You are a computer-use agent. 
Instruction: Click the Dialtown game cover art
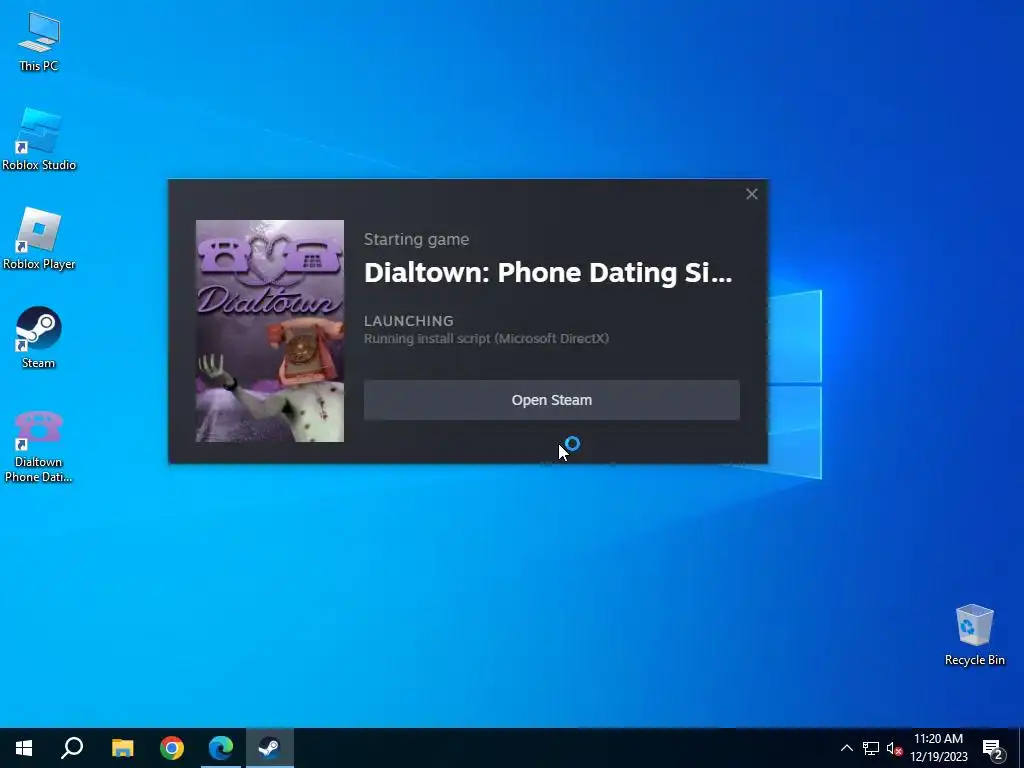tap(270, 330)
